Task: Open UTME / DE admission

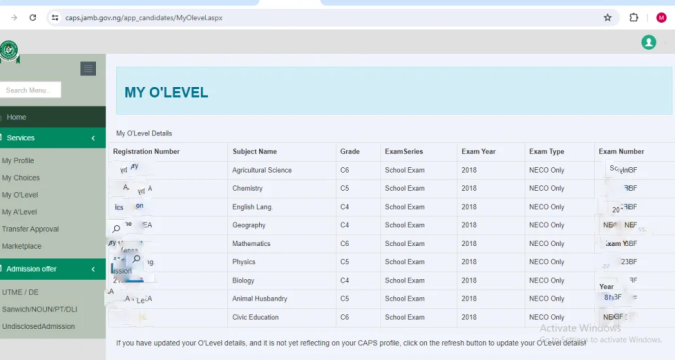Action: pyautogui.click(x=20, y=292)
